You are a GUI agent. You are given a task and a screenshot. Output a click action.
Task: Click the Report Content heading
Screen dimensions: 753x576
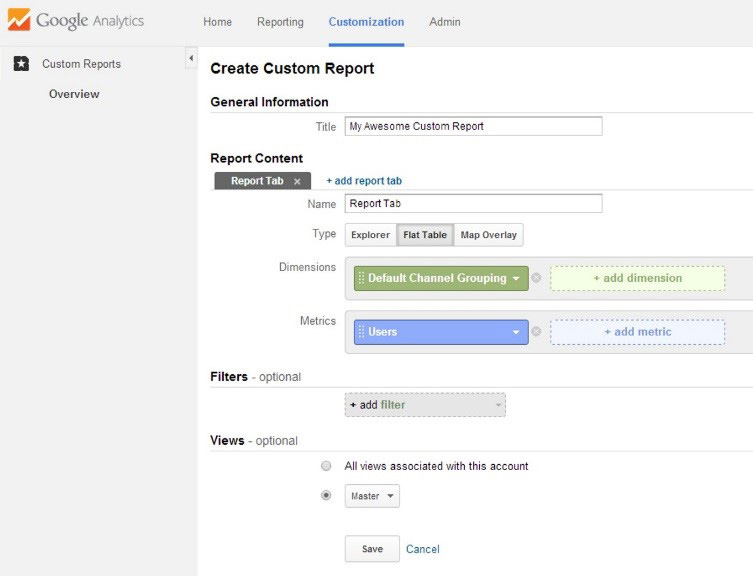pyautogui.click(x=256, y=159)
